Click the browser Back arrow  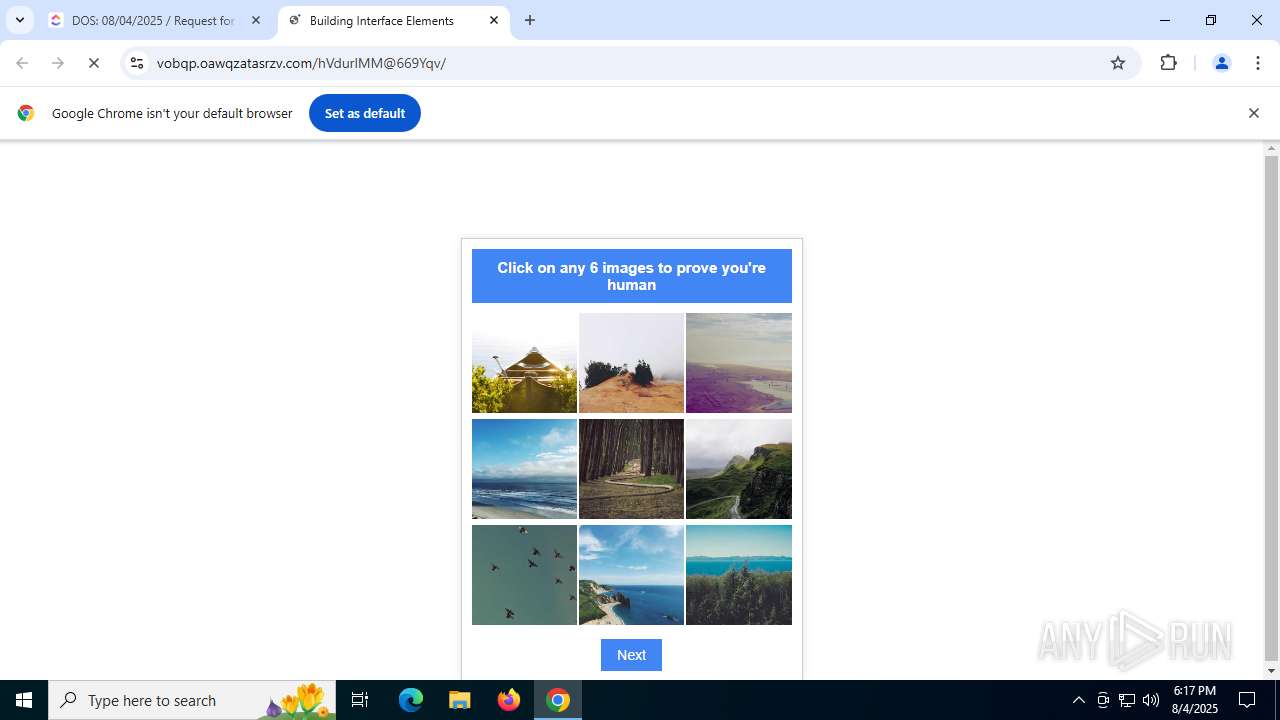[22, 63]
